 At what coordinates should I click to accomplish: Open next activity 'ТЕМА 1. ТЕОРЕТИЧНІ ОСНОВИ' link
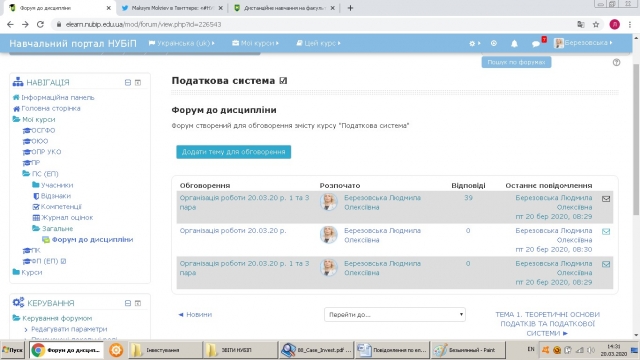click(x=547, y=324)
